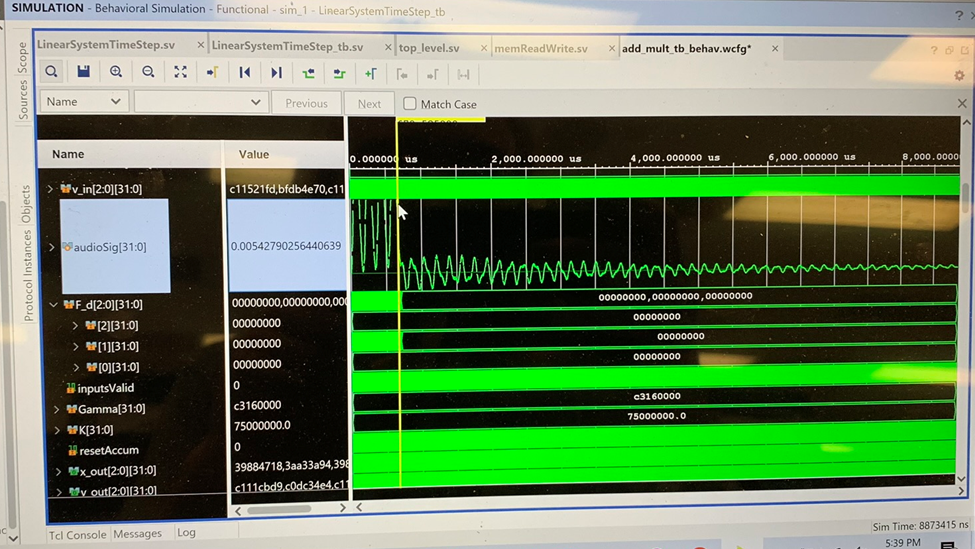The image size is (975, 549).
Task: Expand the Gamma[31:0] signal
Action: 57,409
